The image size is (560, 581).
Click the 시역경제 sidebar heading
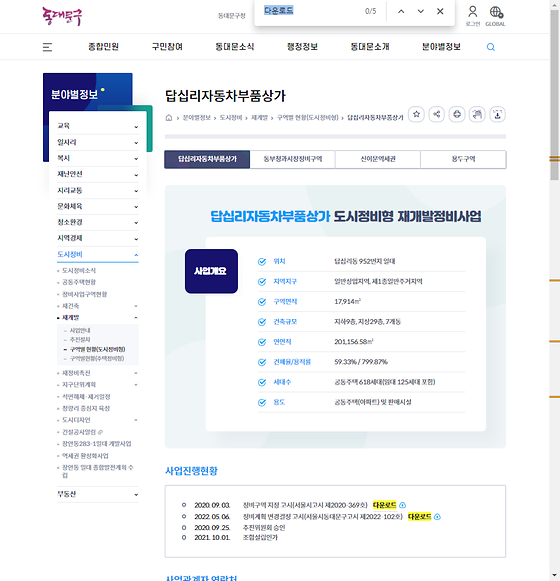click(70, 238)
